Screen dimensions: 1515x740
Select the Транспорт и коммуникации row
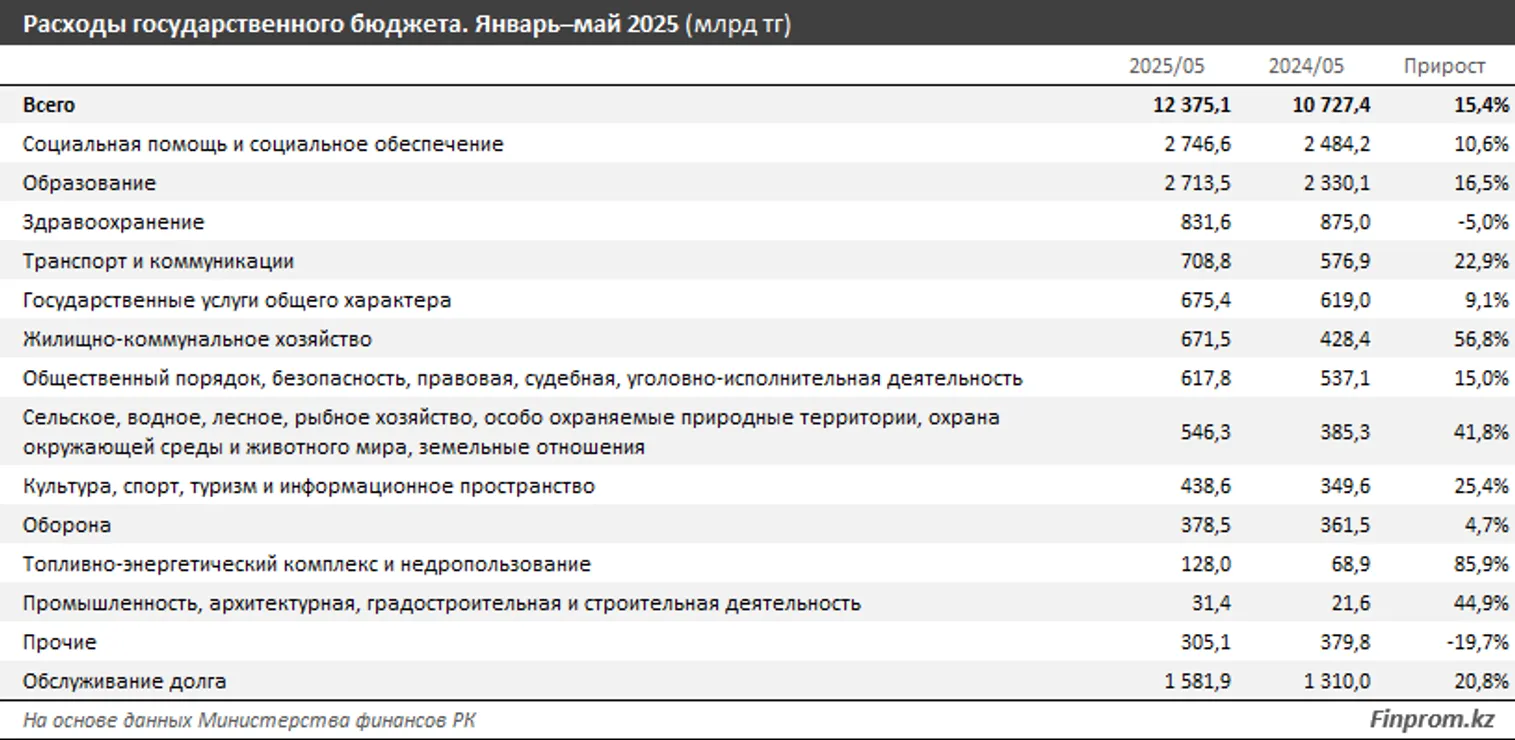158,261
